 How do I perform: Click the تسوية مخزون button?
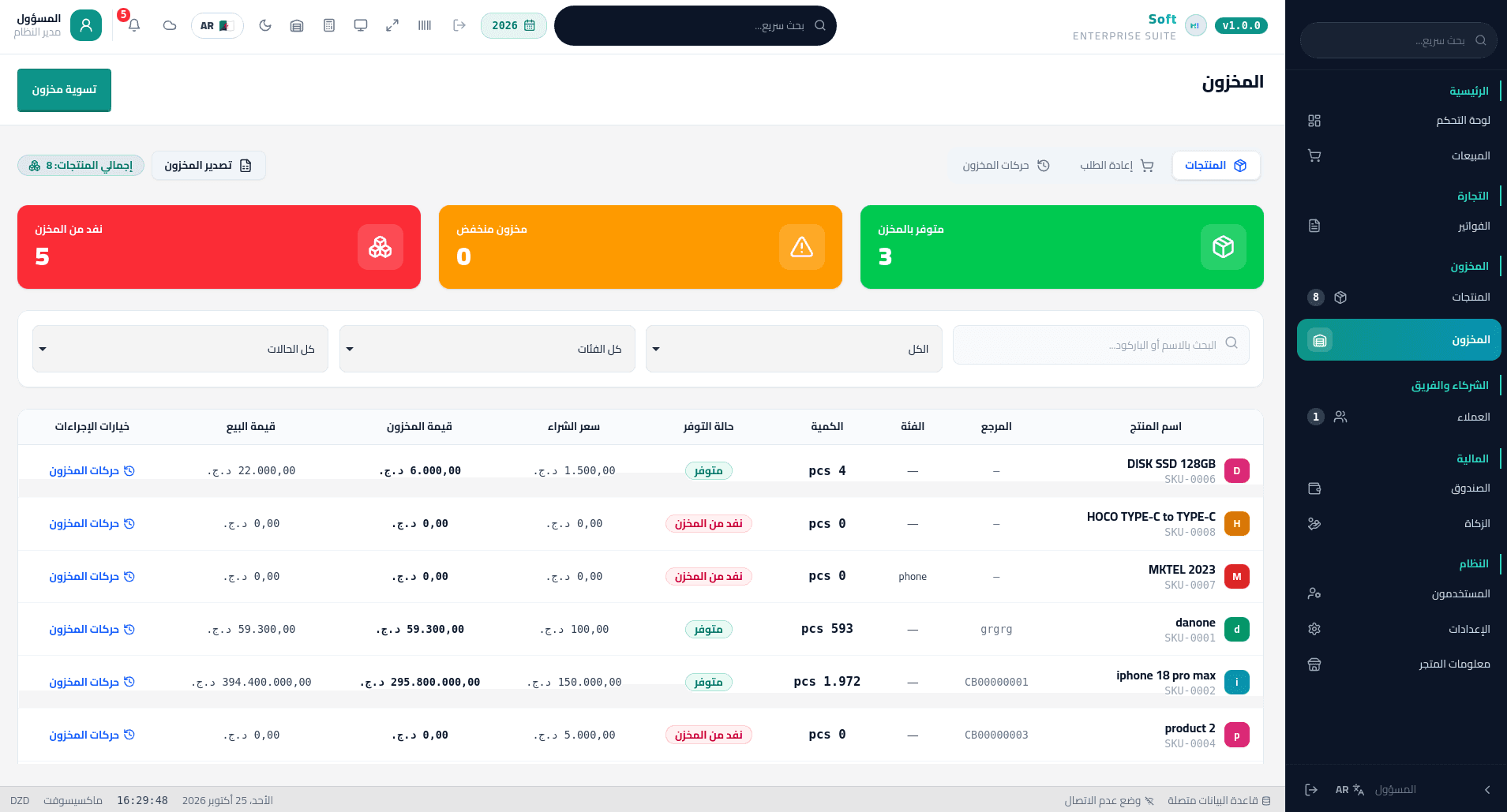64,90
